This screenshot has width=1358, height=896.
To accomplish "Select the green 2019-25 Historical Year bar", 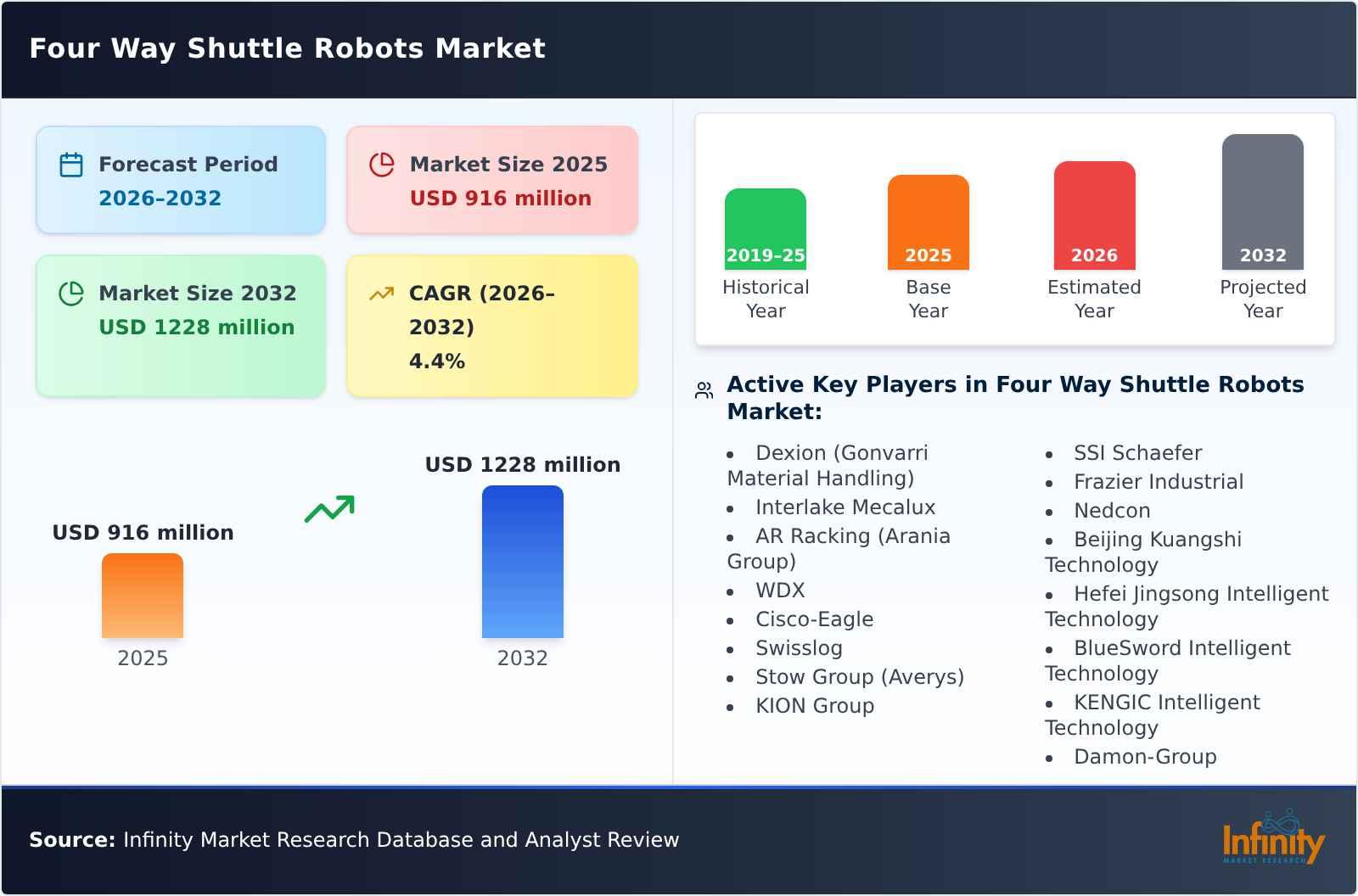I will point(766,229).
